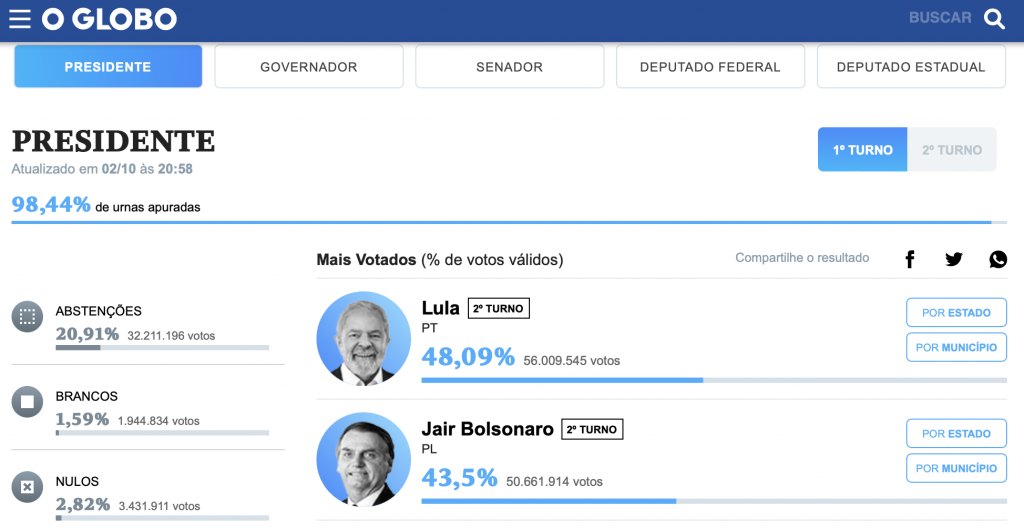The width and height of the screenshot is (1024, 528).
Task: Show Lula's results por Estado
Action: tap(956, 313)
